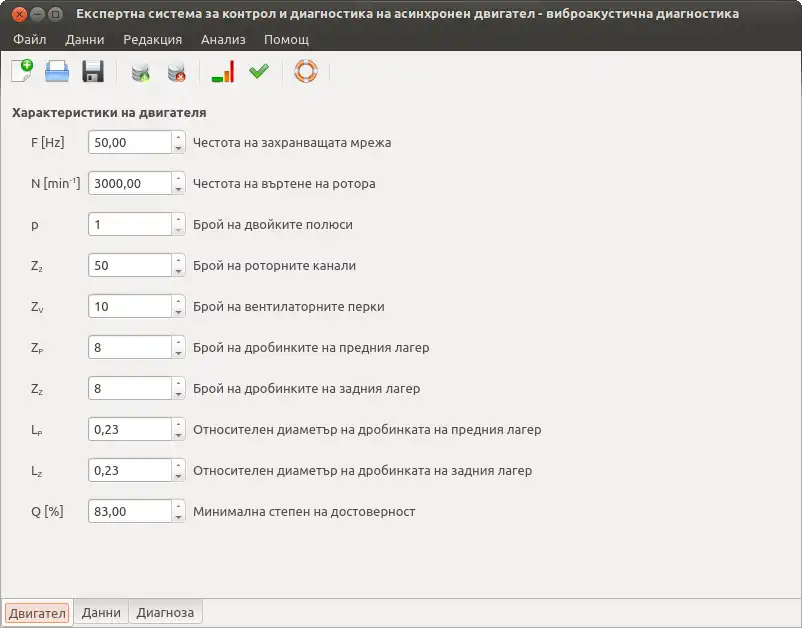Increase the N rotor speed value
Viewport: 802px width, 628px height.
[178, 177]
